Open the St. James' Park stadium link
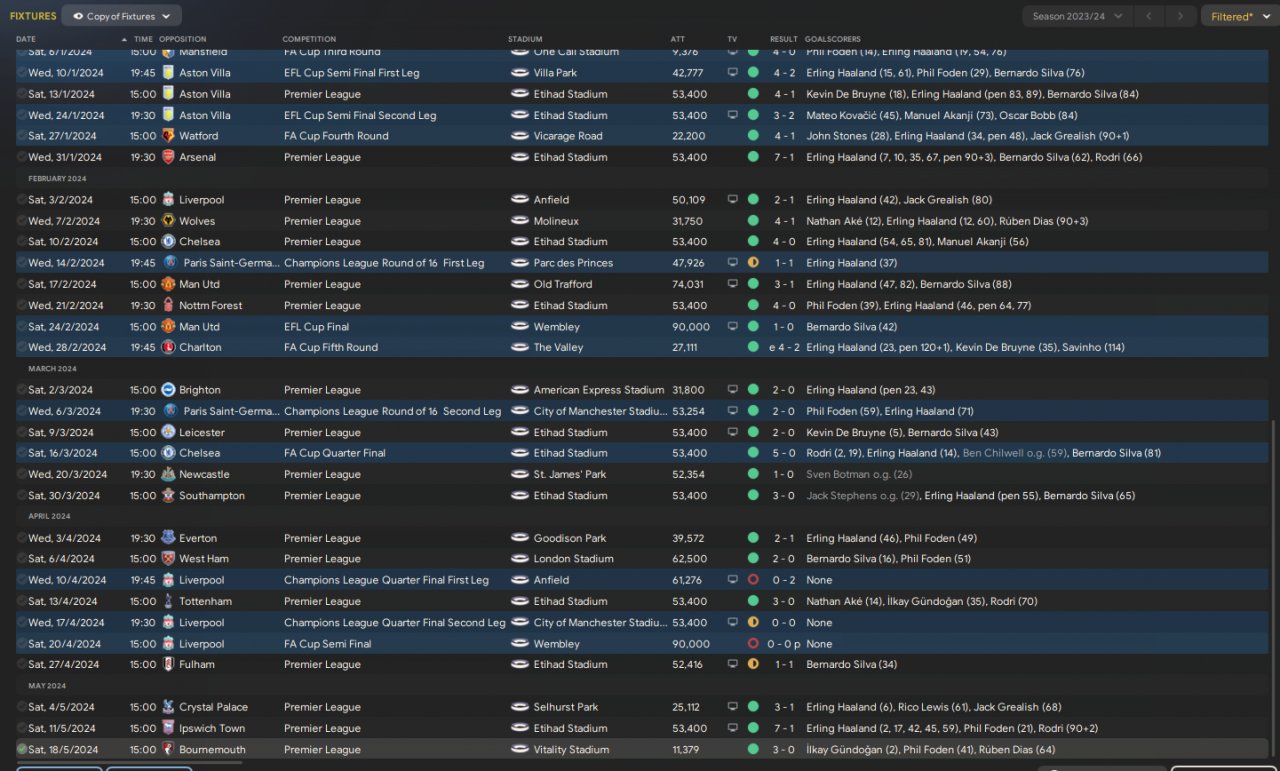This screenshot has height=771, width=1280. tap(570, 474)
